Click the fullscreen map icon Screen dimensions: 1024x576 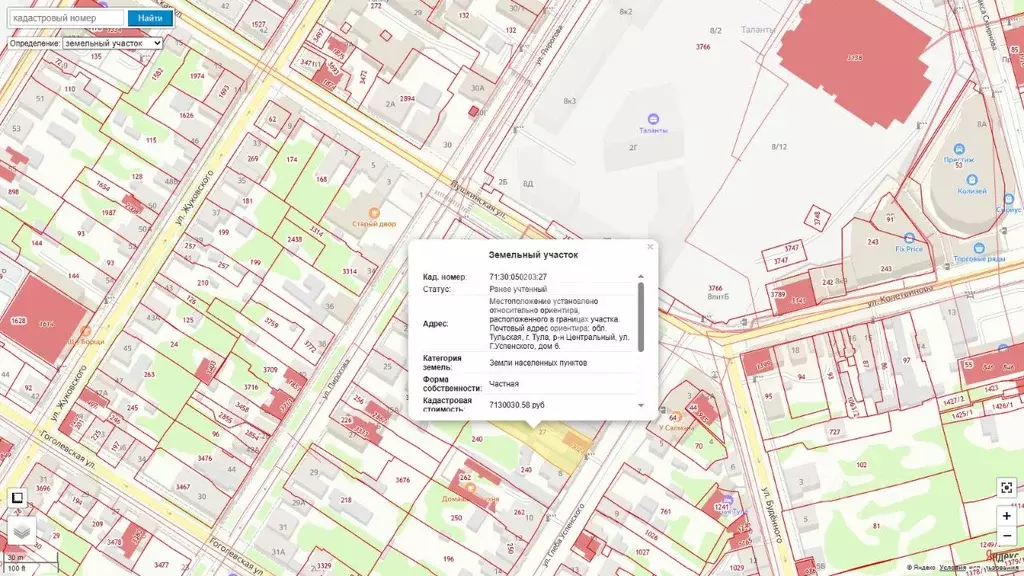click(1005, 488)
